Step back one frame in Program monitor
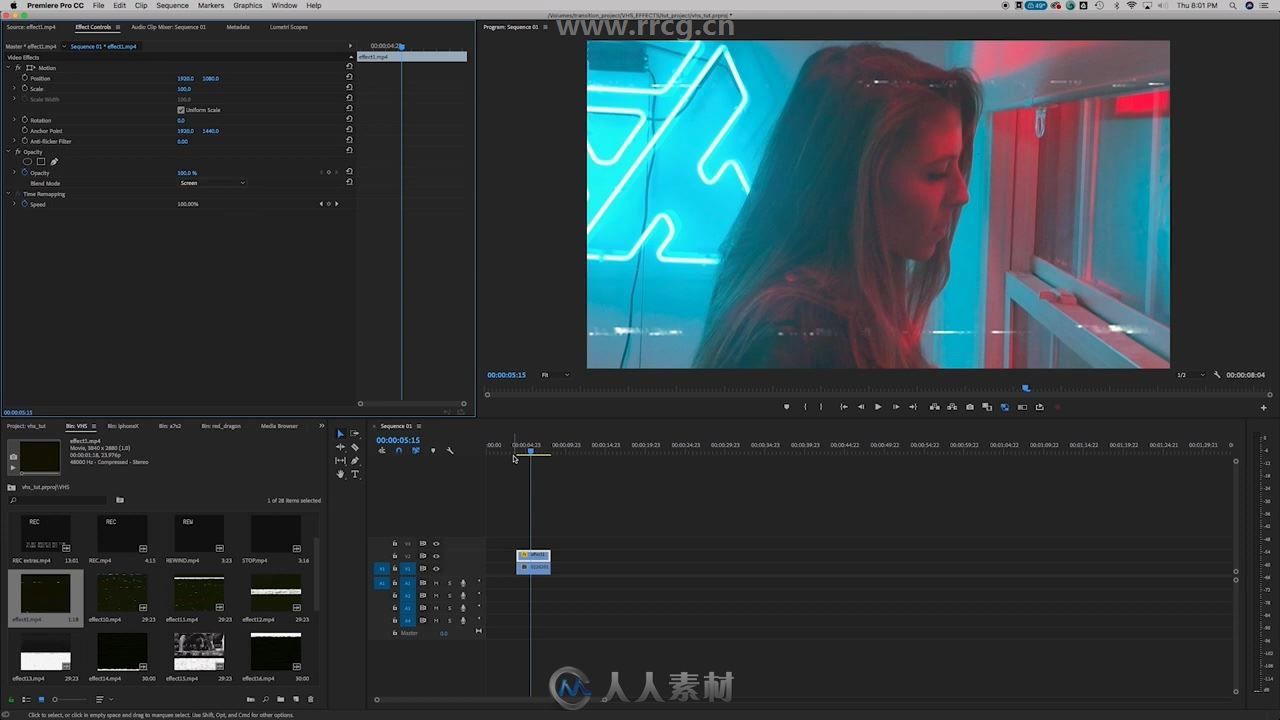Screen dimensions: 1280x720 [861, 407]
